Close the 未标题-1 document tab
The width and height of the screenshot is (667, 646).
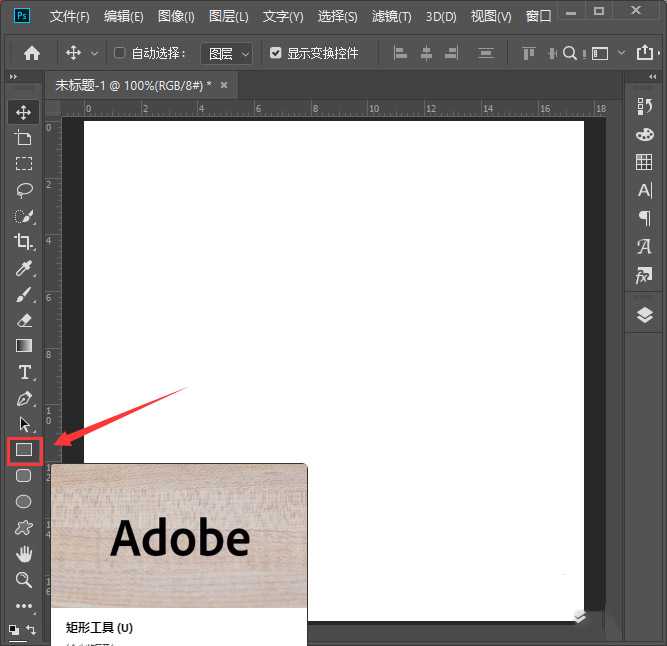(x=224, y=85)
